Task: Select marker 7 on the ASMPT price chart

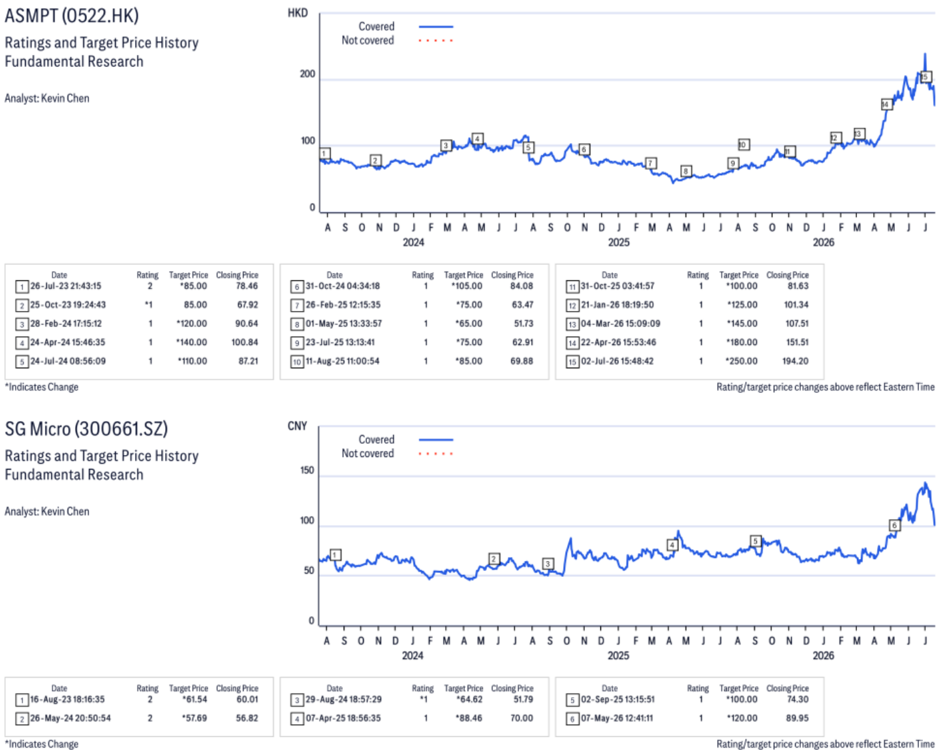Action: (651, 163)
